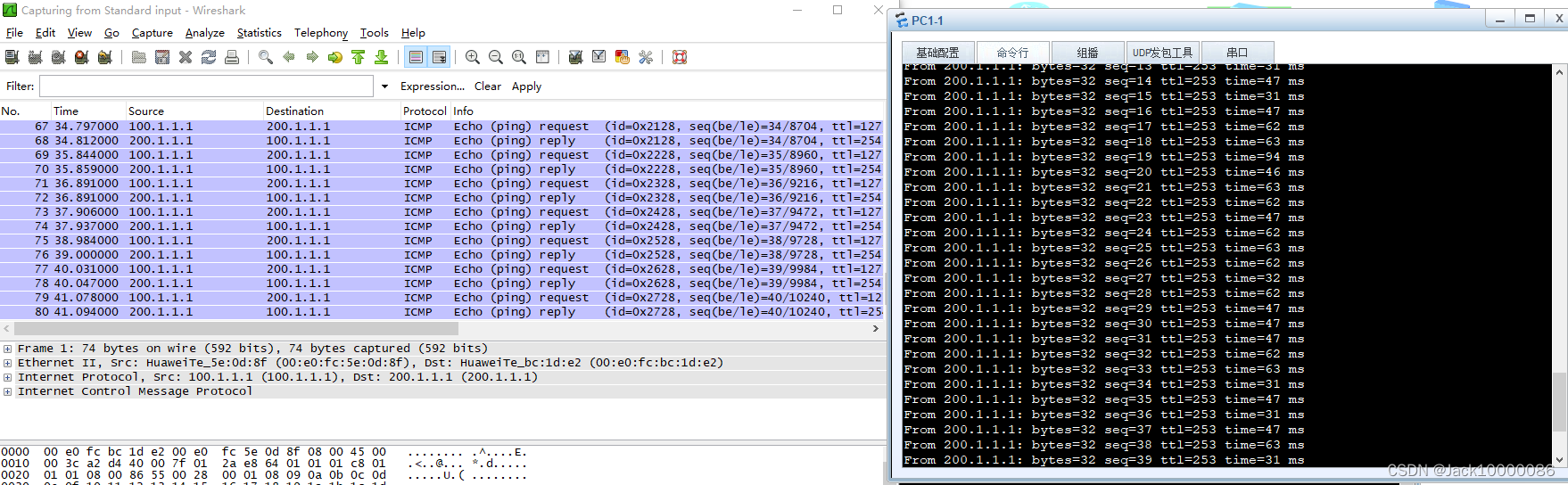Screen dimensions: 1568x485
Task: Zoom out packet text icon
Action: pos(496,57)
